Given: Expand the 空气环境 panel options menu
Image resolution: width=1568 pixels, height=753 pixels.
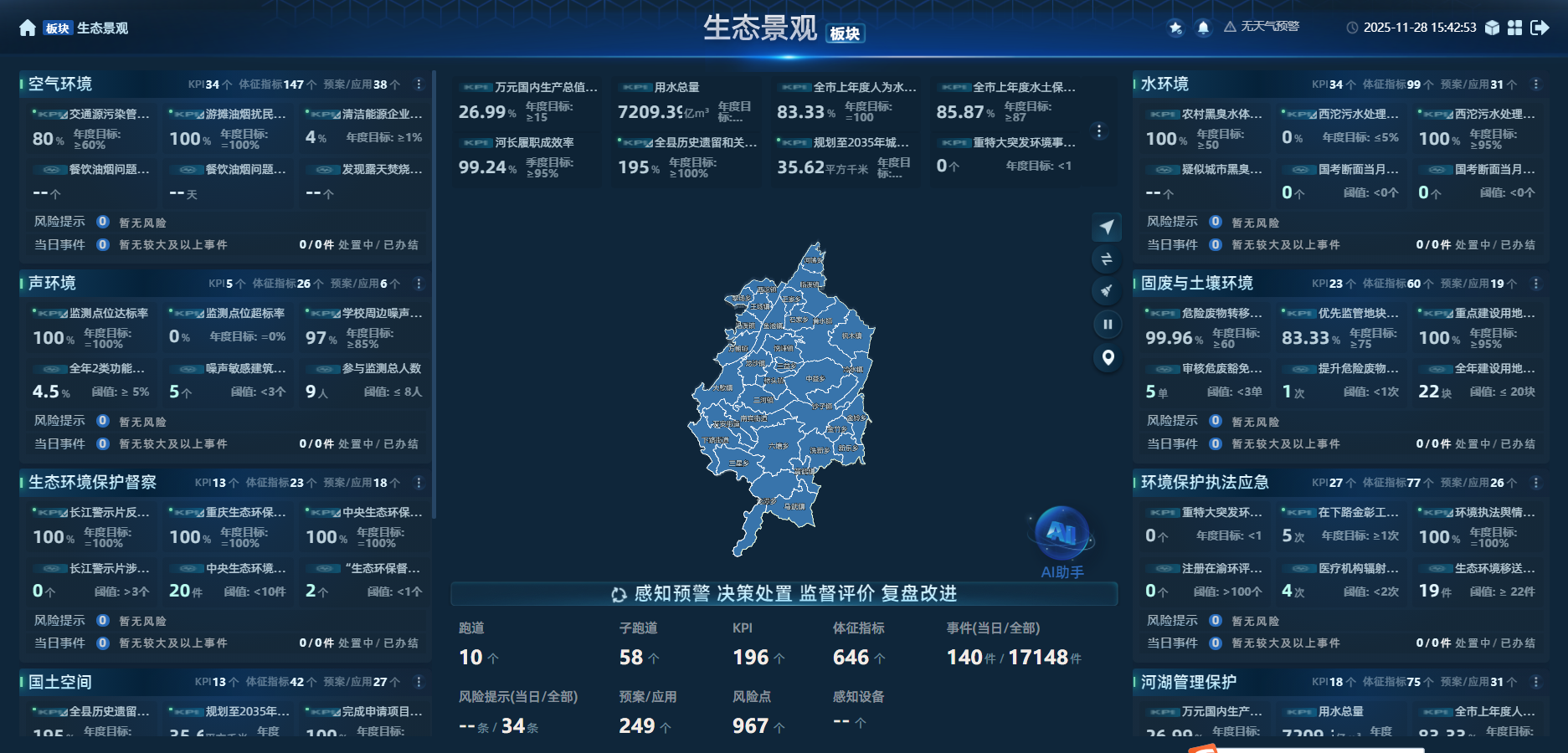Looking at the screenshot, I should (419, 83).
